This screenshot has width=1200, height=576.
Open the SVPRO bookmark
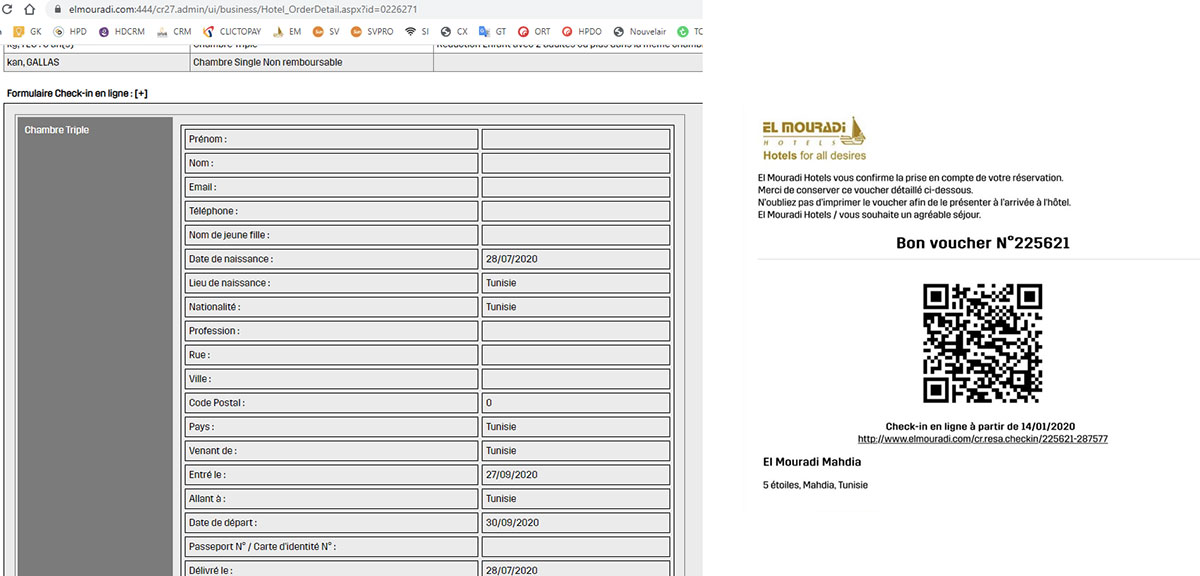[x=373, y=32]
